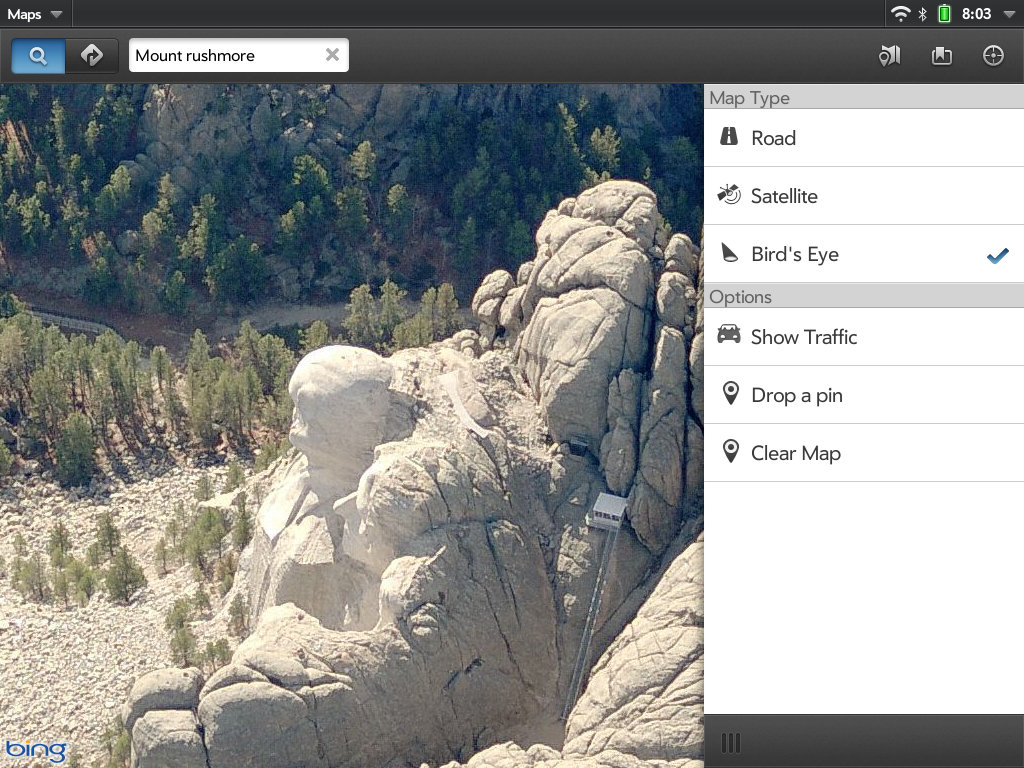The width and height of the screenshot is (1024, 768).
Task: Select the search mode magnifier button
Action: click(38, 56)
